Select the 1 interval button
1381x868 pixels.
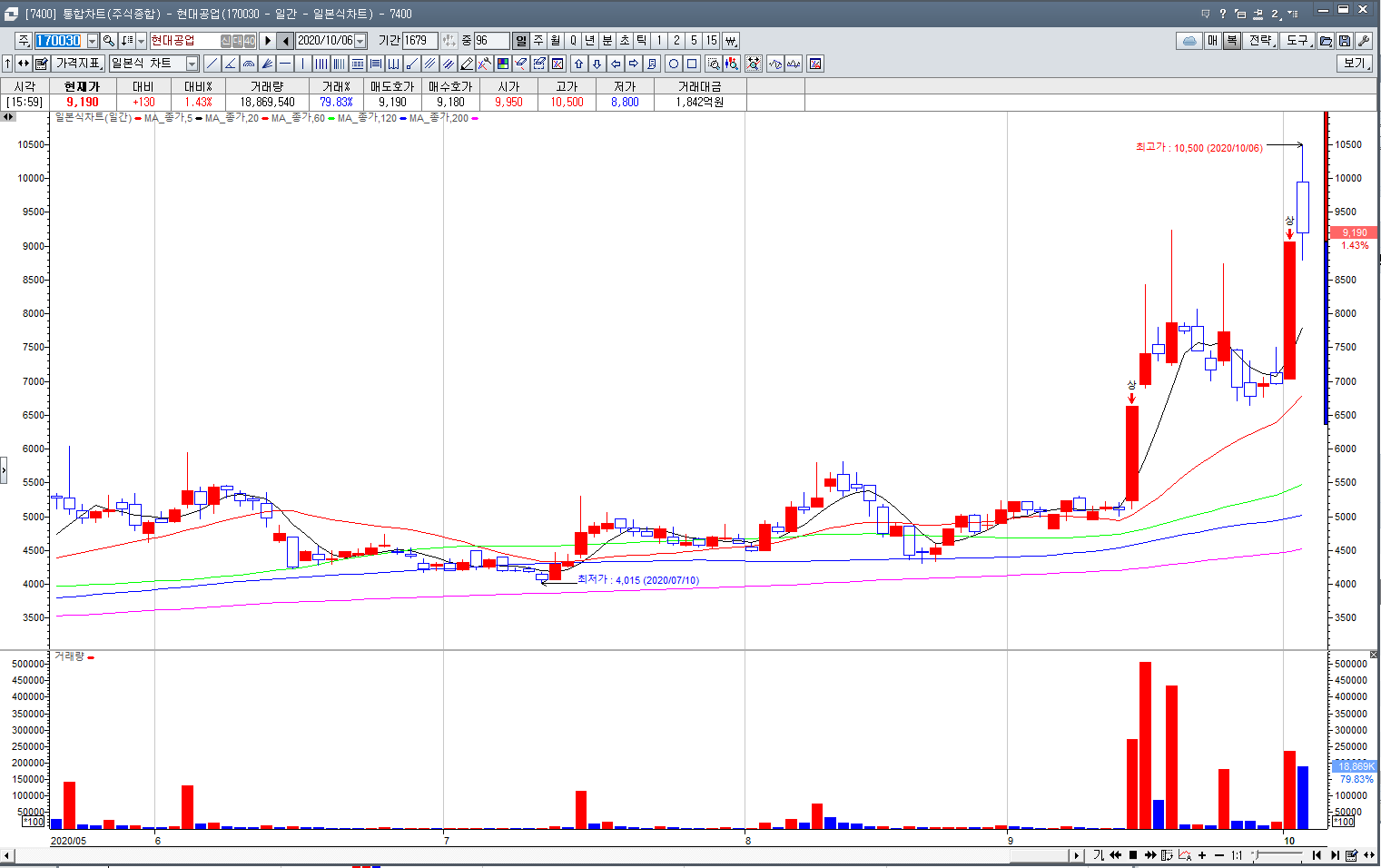coord(659,41)
